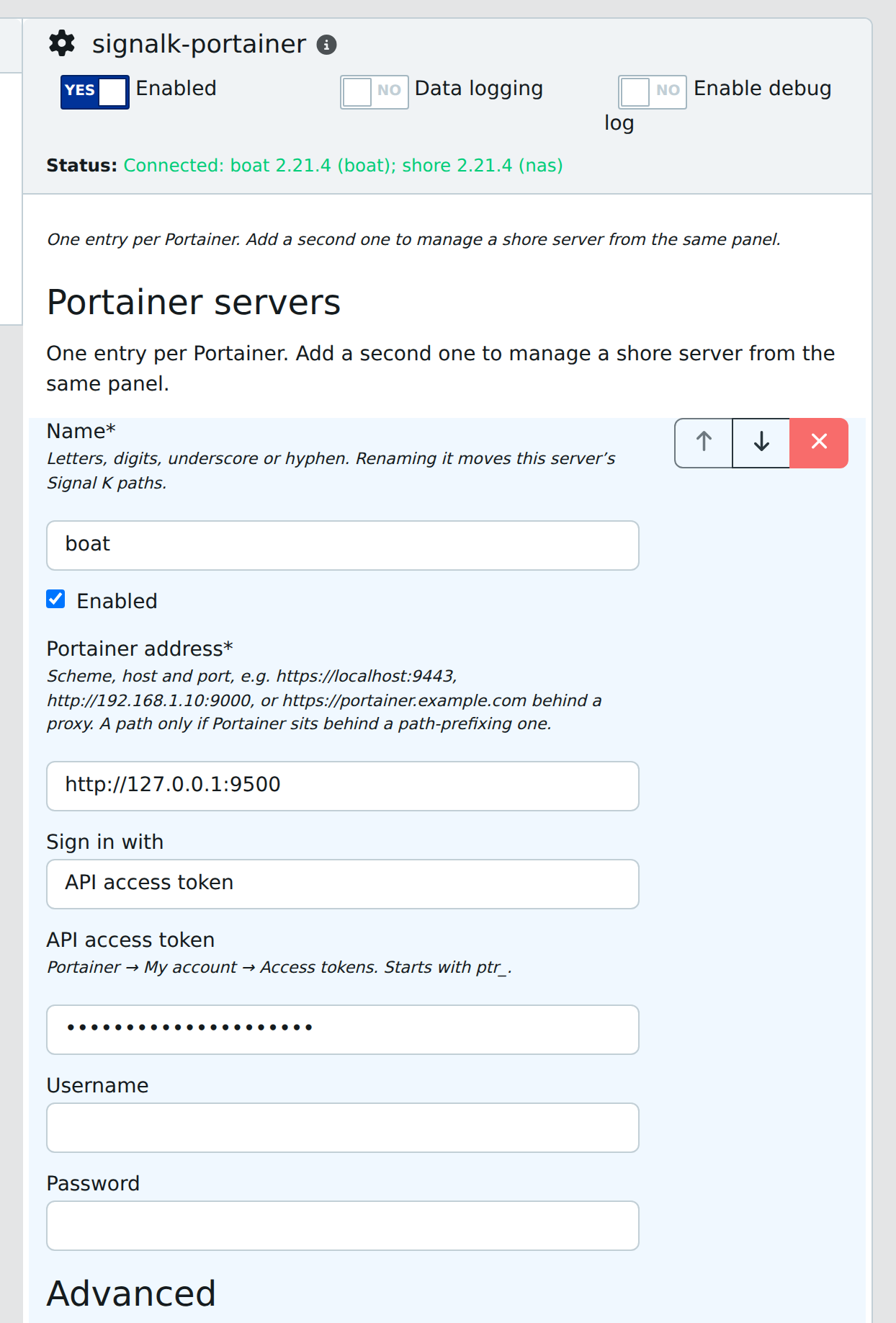Click the Sign in with label
896x1323 pixels.
tap(105, 842)
